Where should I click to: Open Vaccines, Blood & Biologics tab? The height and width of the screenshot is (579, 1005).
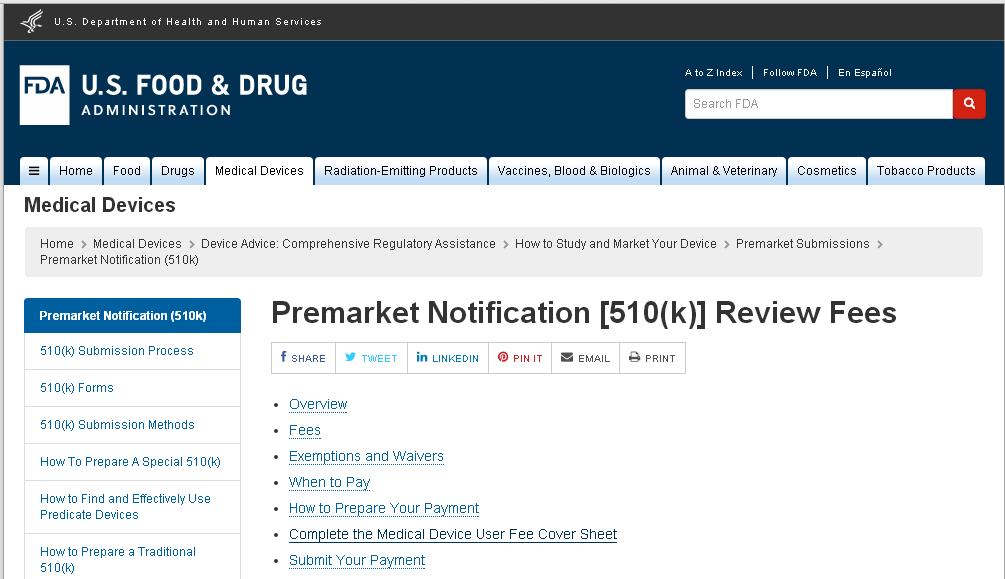click(x=574, y=171)
